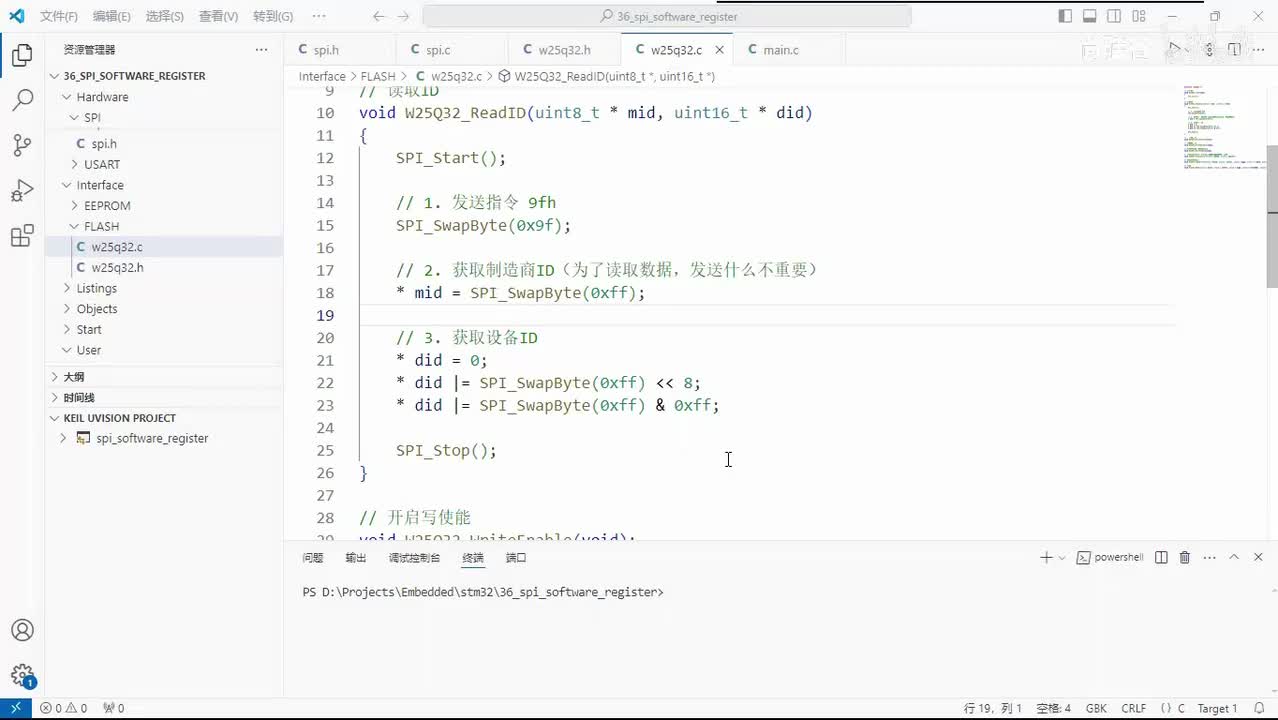Switch to the 问题 problems tab
Screen dimensions: 1278x720
[x=313, y=557]
